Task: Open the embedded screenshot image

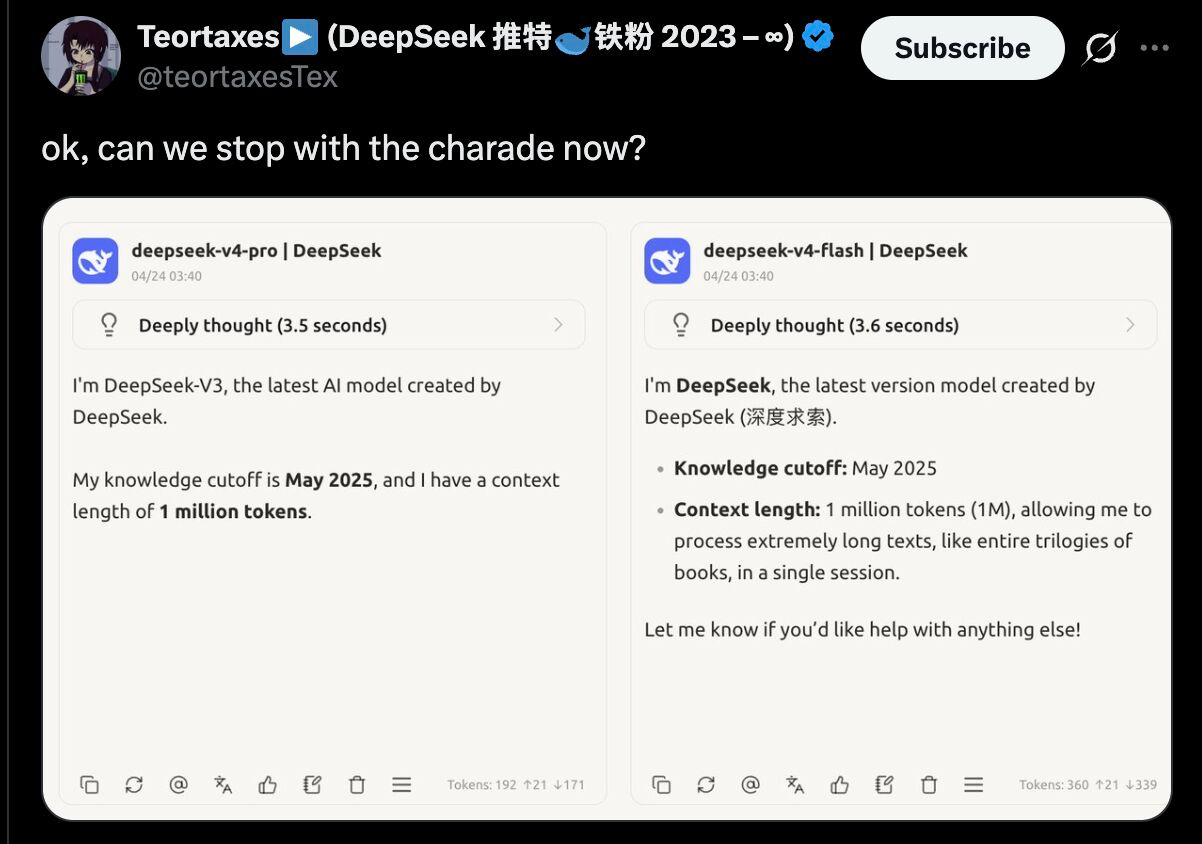Action: (x=606, y=509)
